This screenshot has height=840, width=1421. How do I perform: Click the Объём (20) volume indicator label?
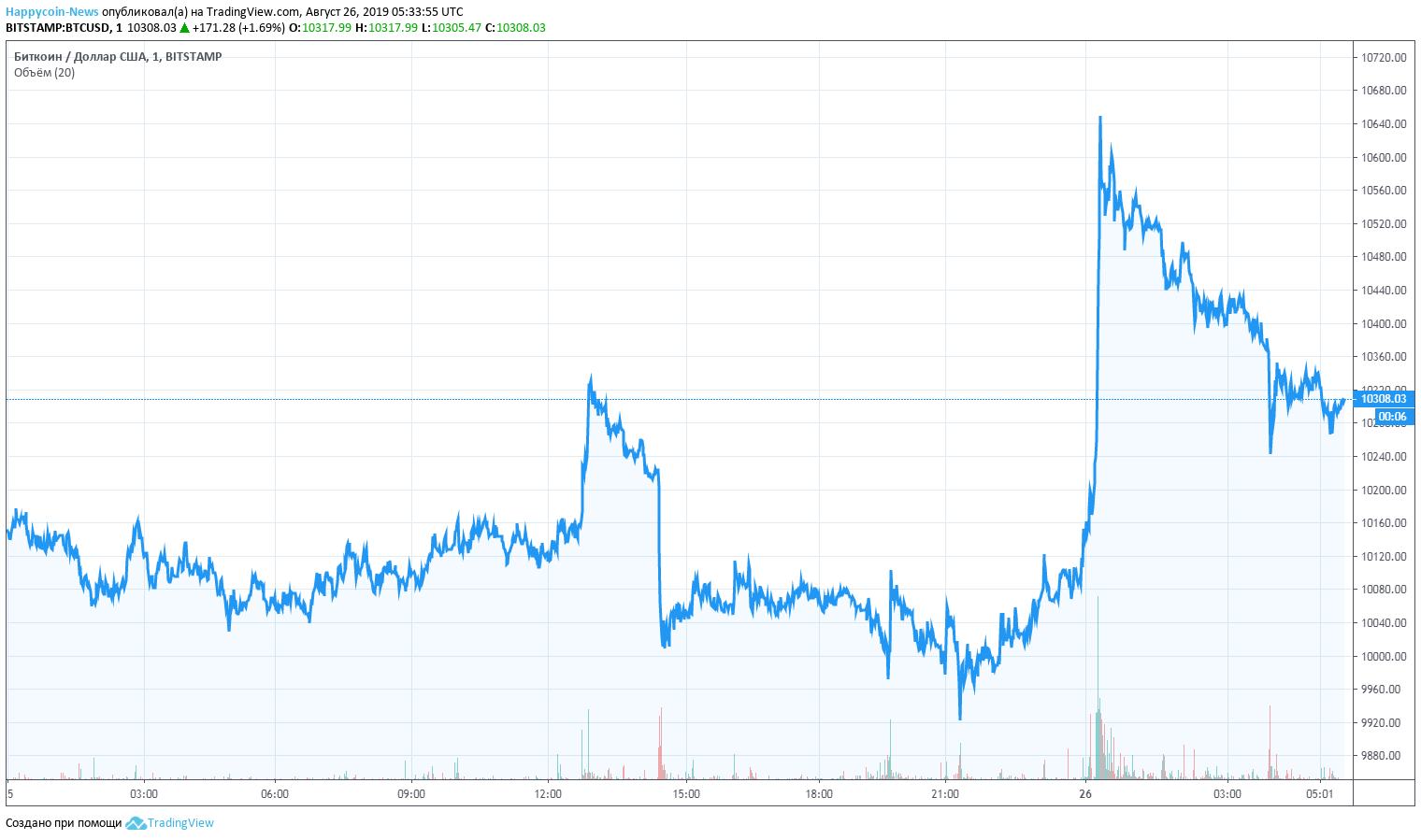[44, 73]
